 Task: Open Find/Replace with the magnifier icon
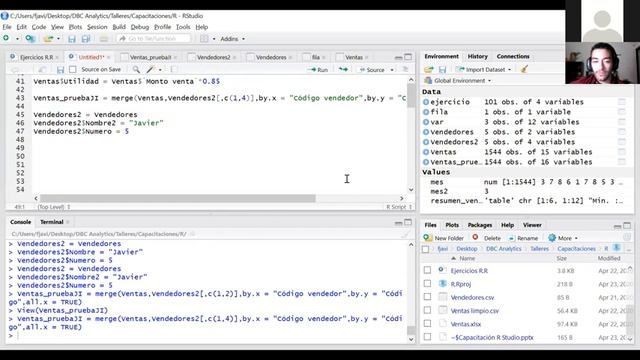coord(136,70)
